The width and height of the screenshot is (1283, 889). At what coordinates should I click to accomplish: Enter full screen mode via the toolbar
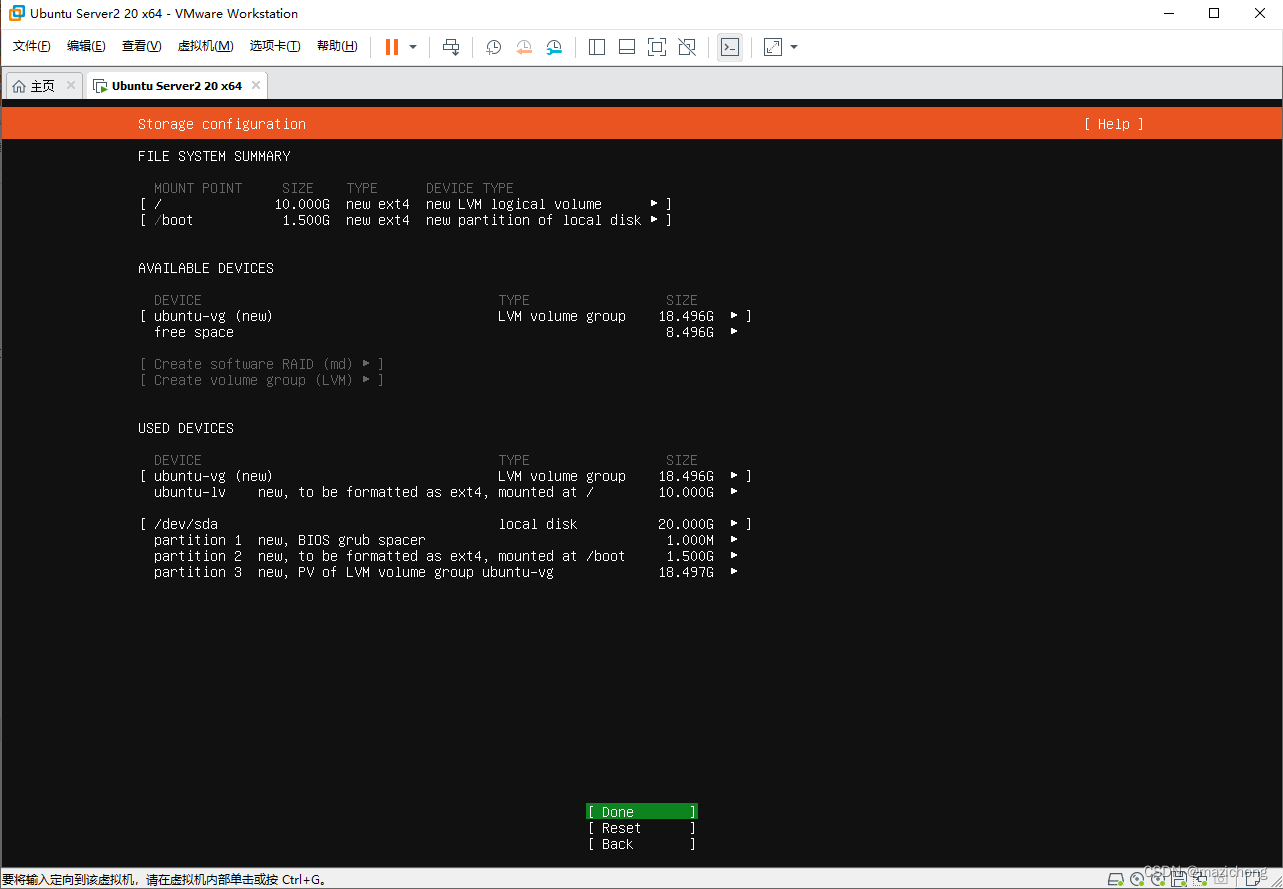point(657,47)
